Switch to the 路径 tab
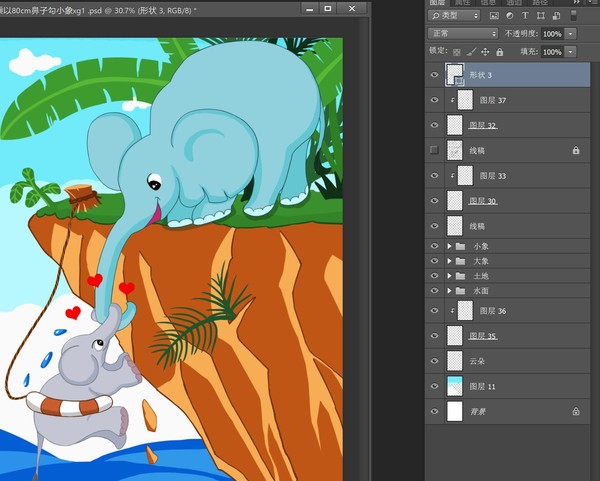The width and height of the screenshot is (600, 481). coord(540,3)
